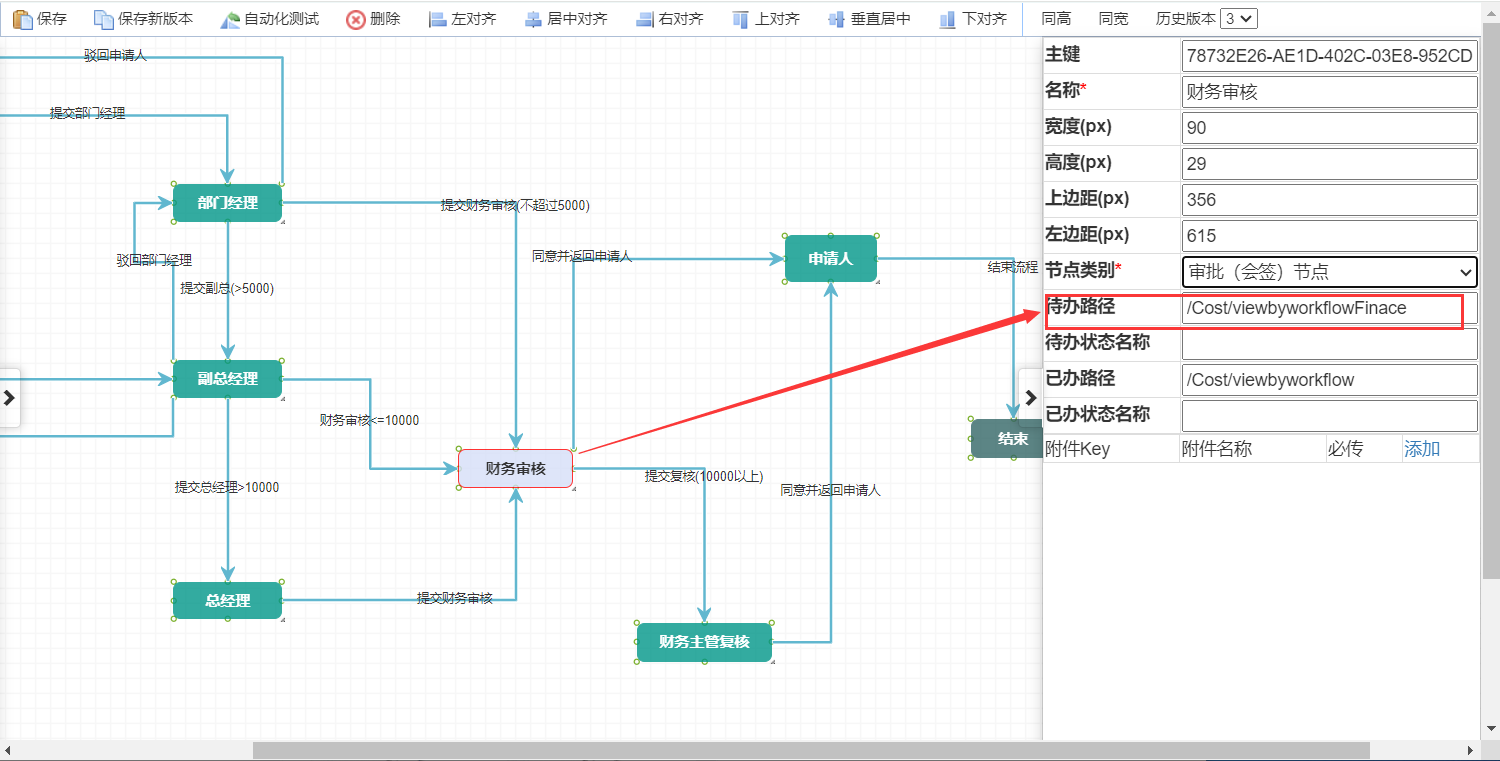Expand the right side panel chevron

point(1031,398)
